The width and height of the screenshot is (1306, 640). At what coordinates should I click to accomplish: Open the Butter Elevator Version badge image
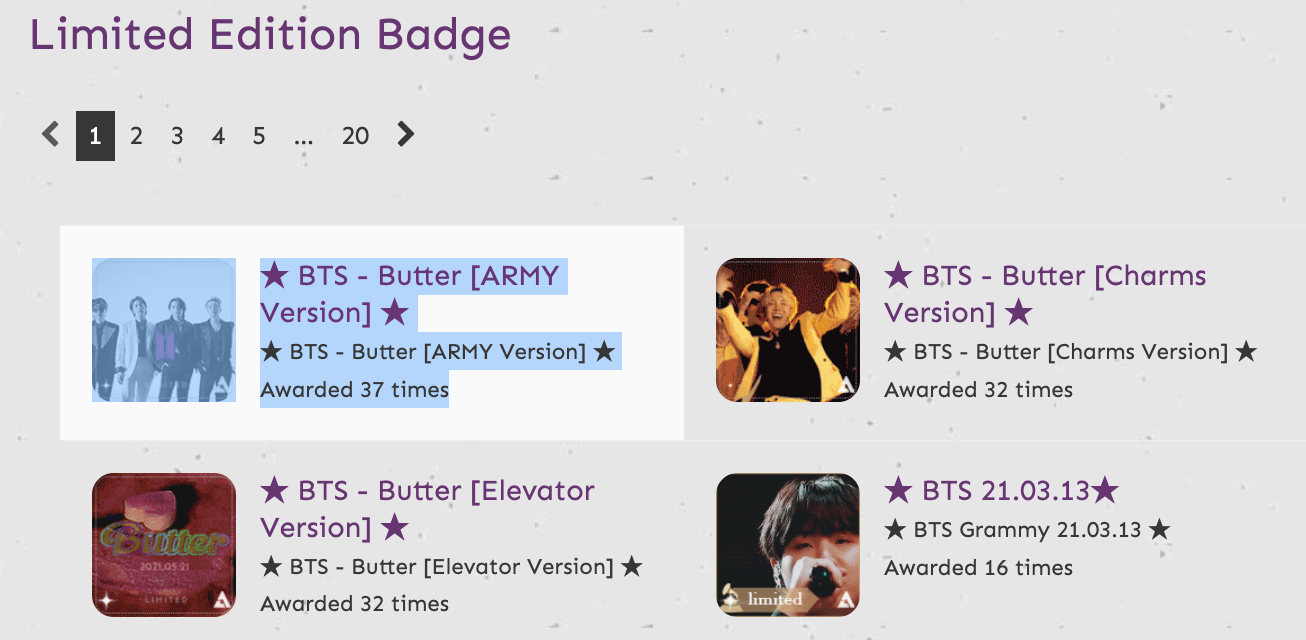point(164,544)
